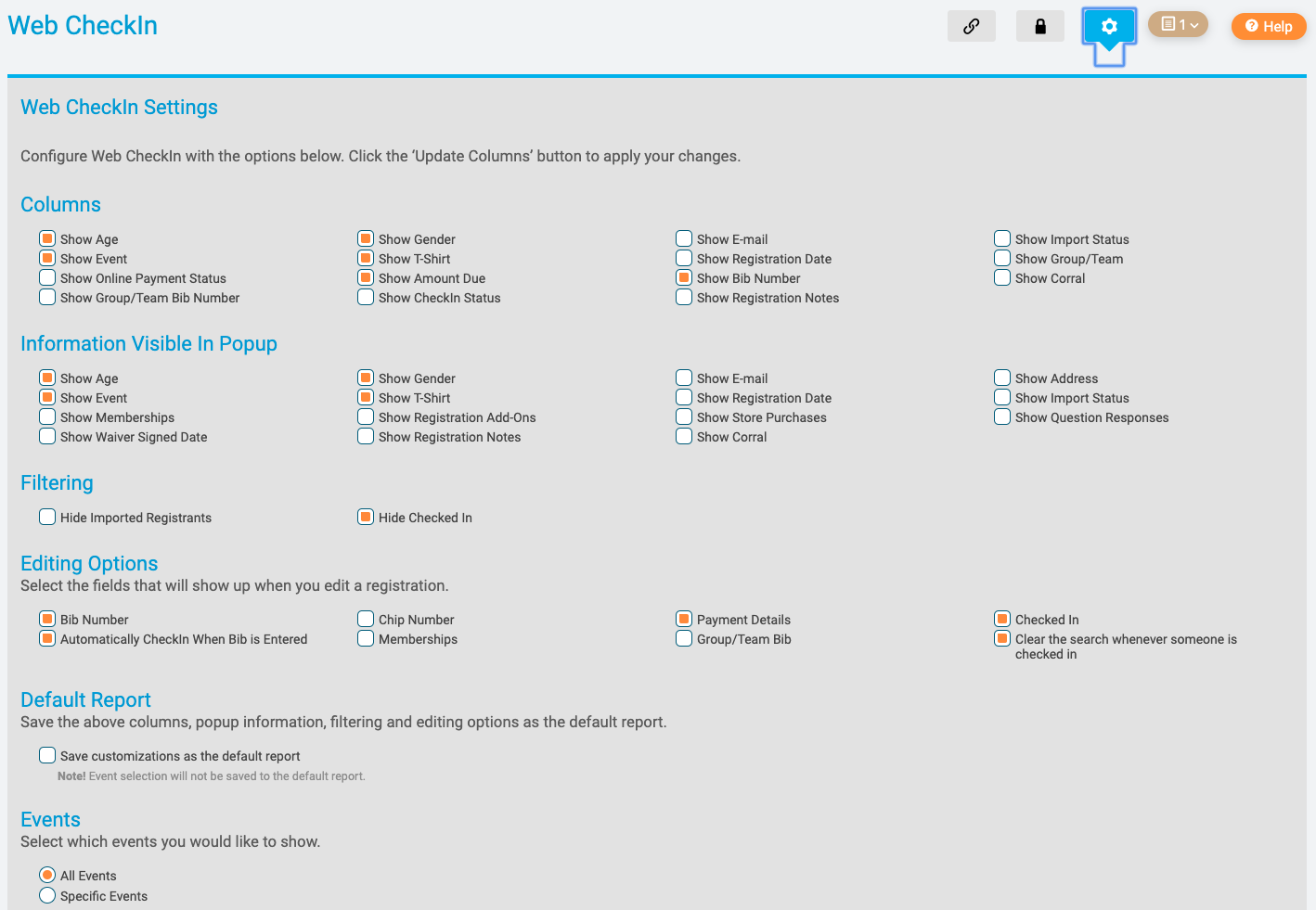Click the Web CheckIn page title

(83, 25)
